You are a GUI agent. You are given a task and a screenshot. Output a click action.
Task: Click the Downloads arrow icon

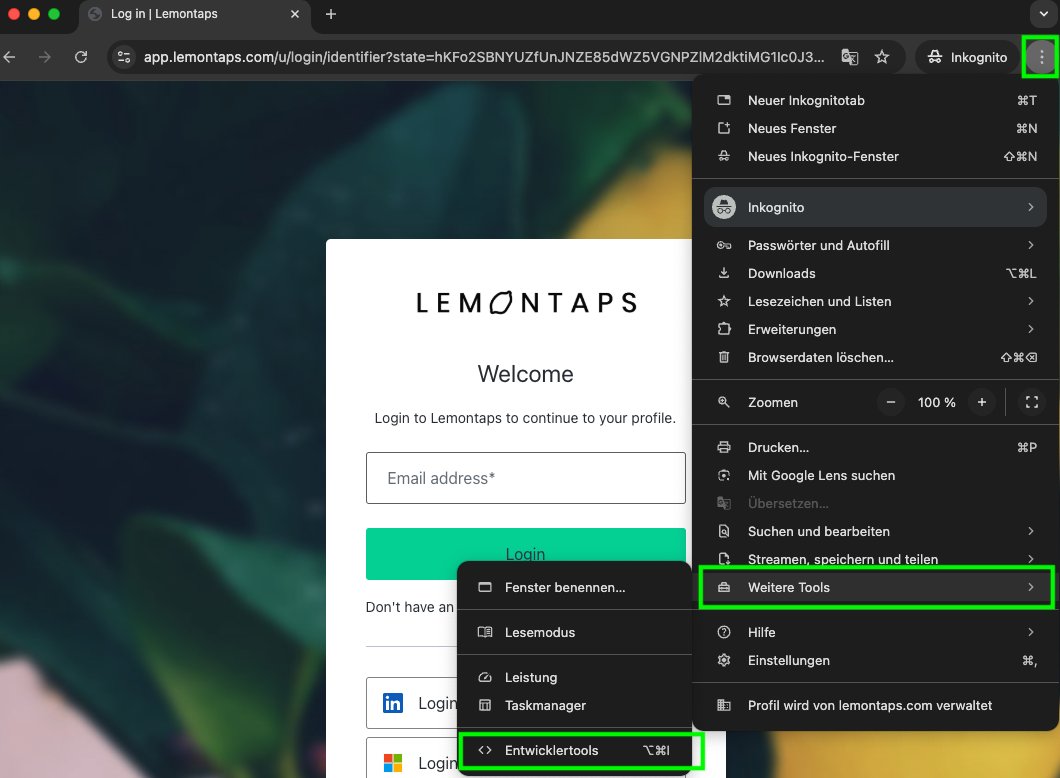[x=723, y=273]
